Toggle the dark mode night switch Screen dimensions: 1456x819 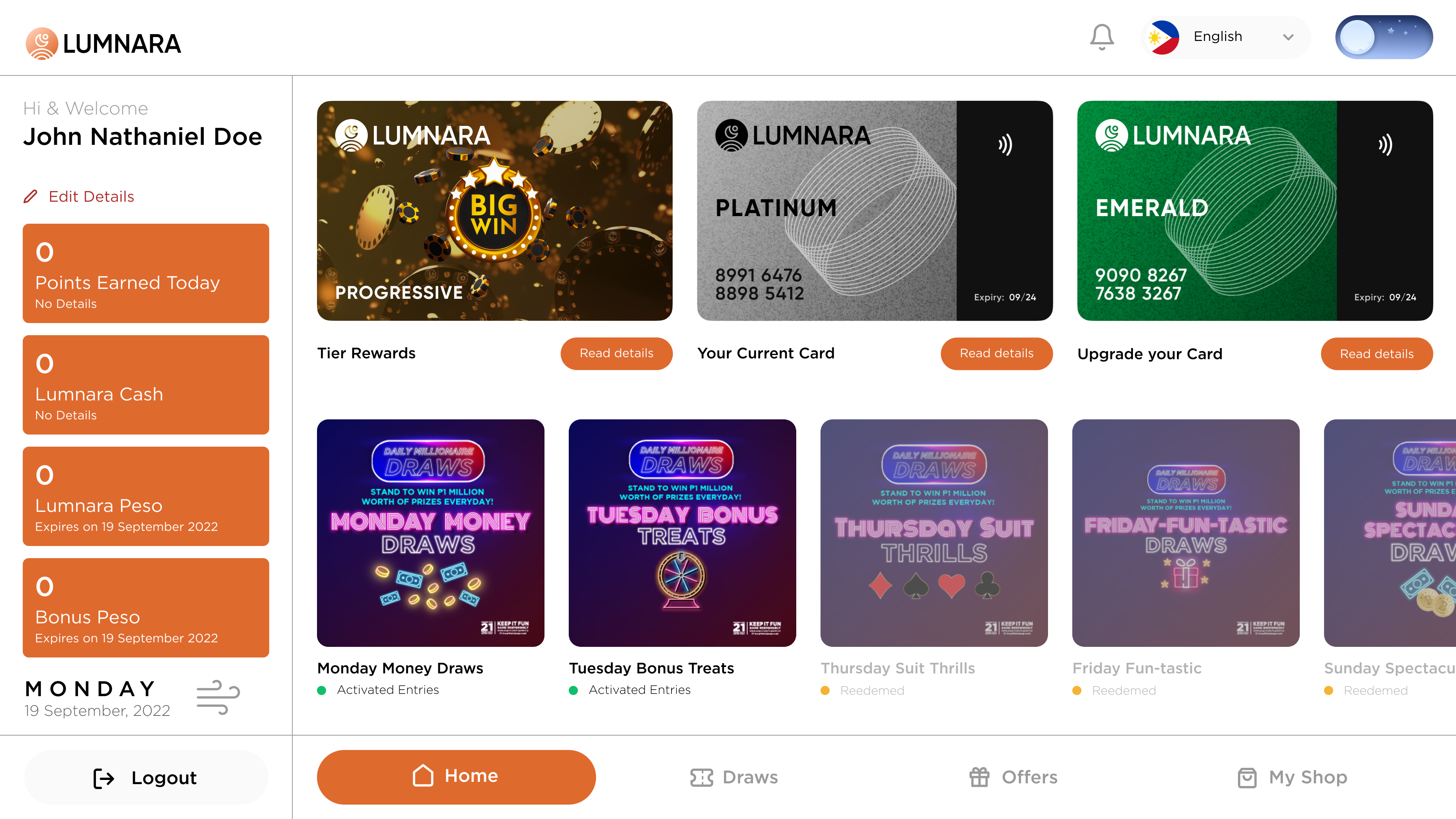1384,37
